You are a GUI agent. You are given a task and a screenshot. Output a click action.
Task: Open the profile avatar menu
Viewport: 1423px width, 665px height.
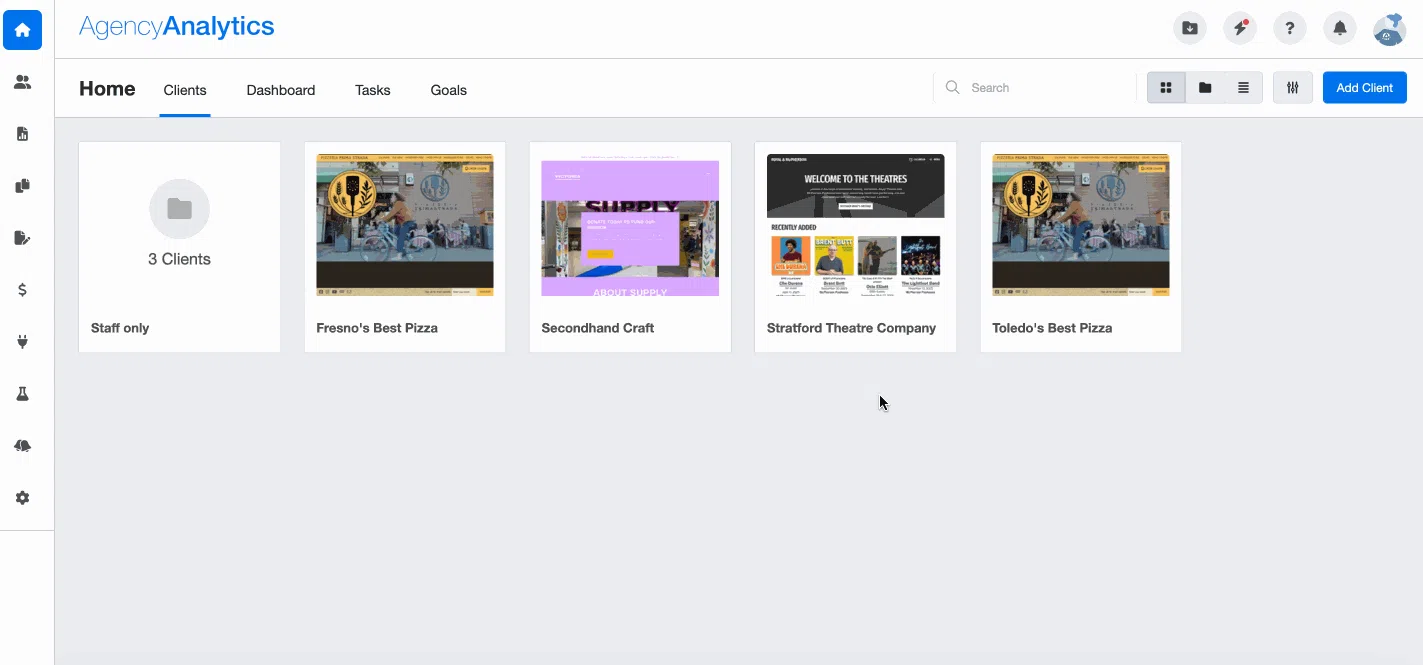[1389, 29]
